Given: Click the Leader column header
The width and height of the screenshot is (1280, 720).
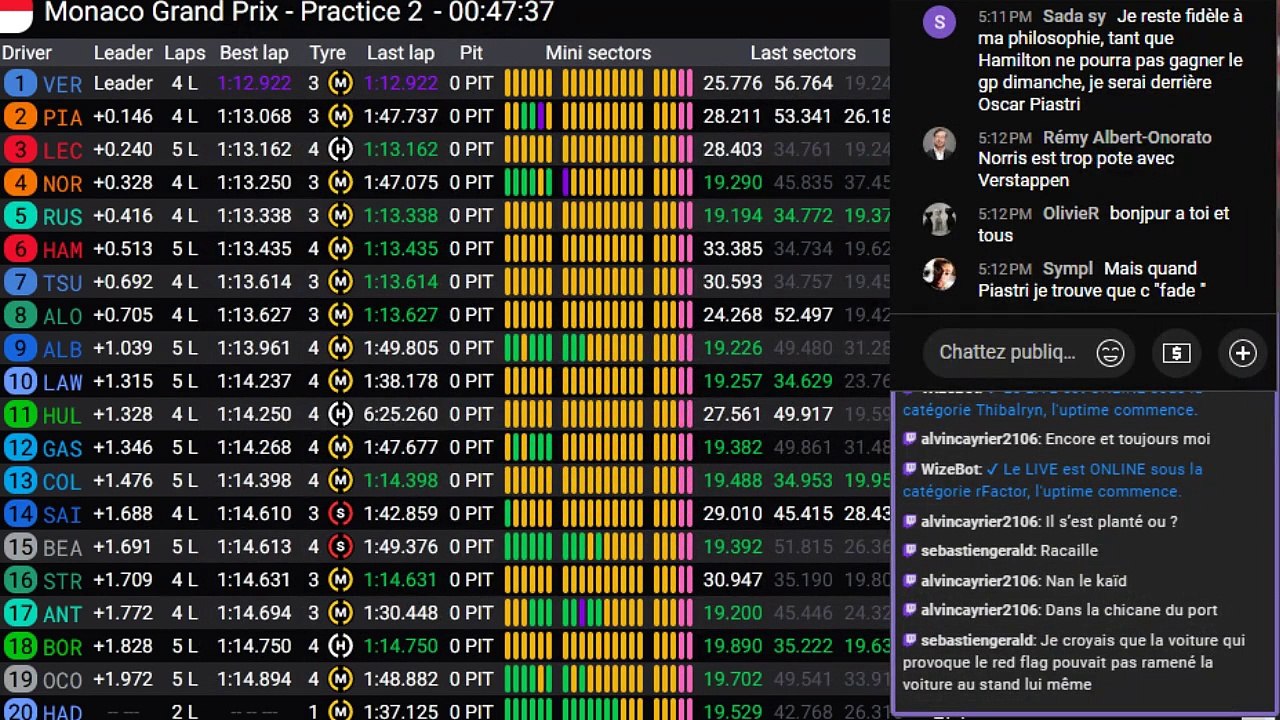Looking at the screenshot, I should [123, 53].
